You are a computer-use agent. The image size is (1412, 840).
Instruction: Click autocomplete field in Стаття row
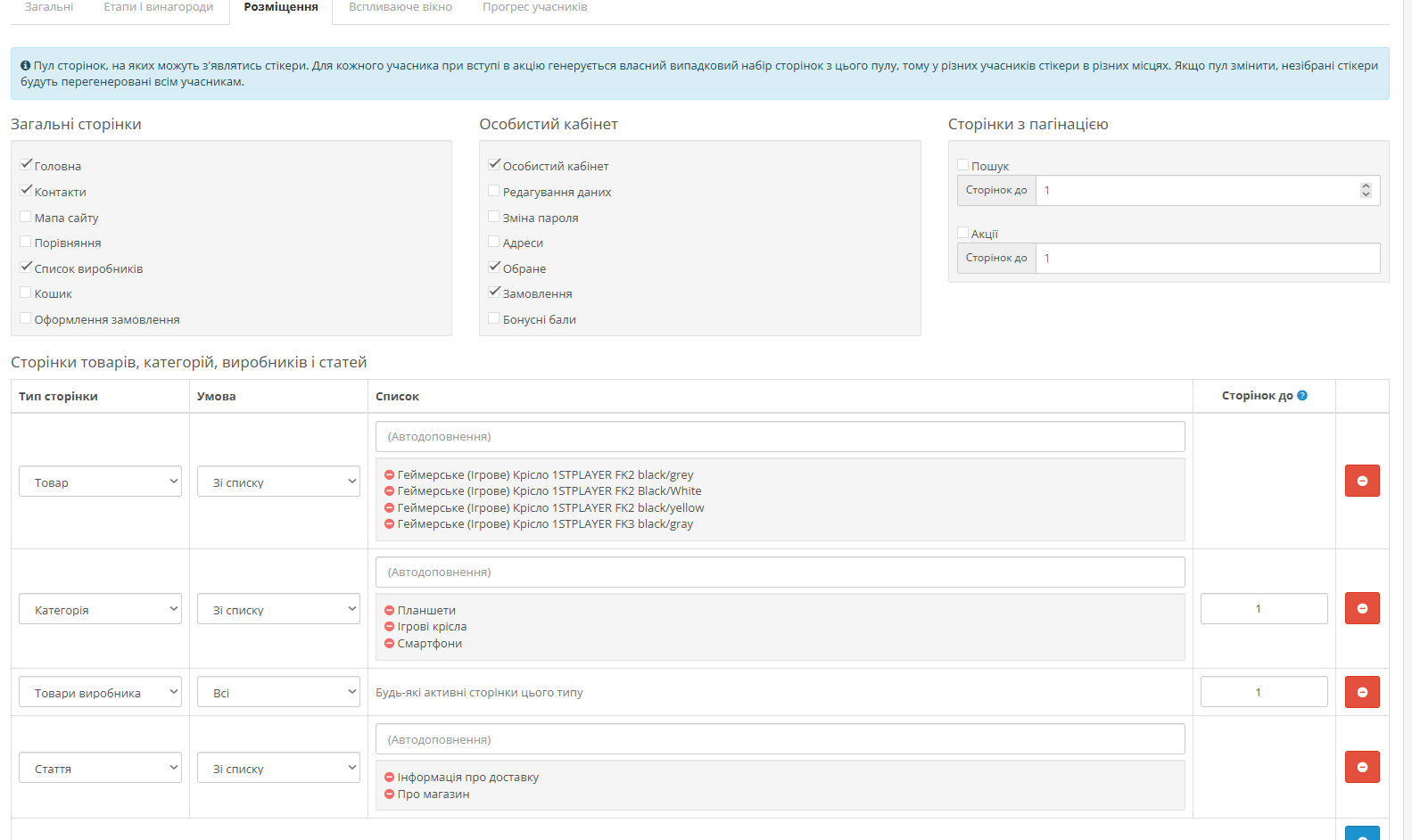(x=780, y=739)
